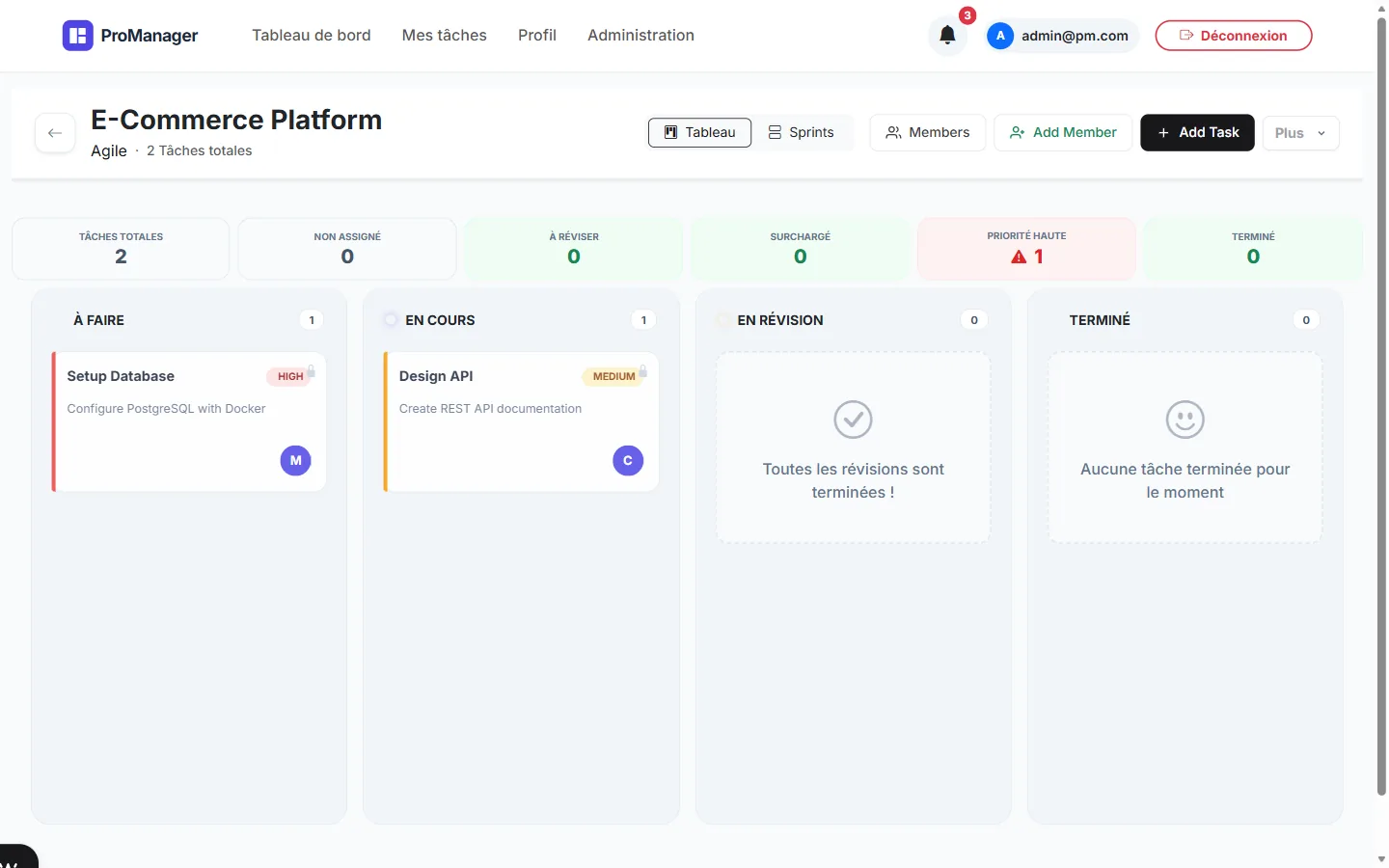Click 'Configure PostgreSQL with Docker' description
This screenshot has width=1389, height=868.
pyautogui.click(x=166, y=409)
